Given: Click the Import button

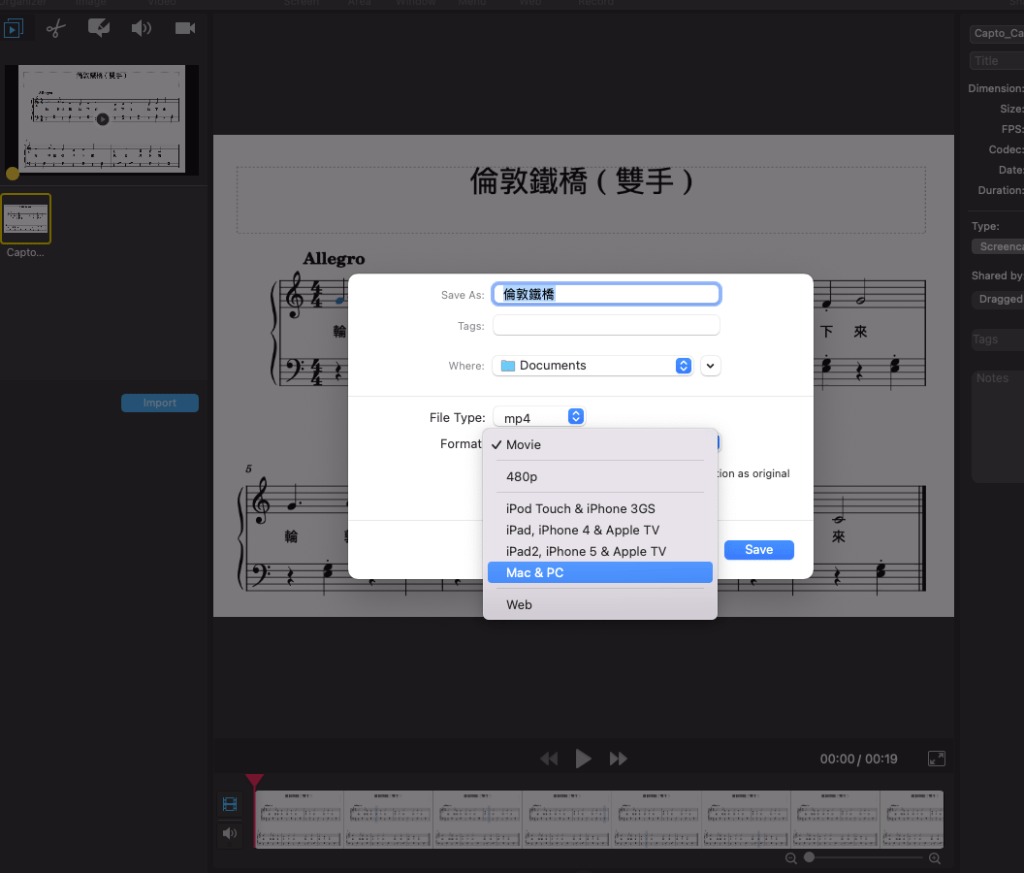Looking at the screenshot, I should point(160,403).
